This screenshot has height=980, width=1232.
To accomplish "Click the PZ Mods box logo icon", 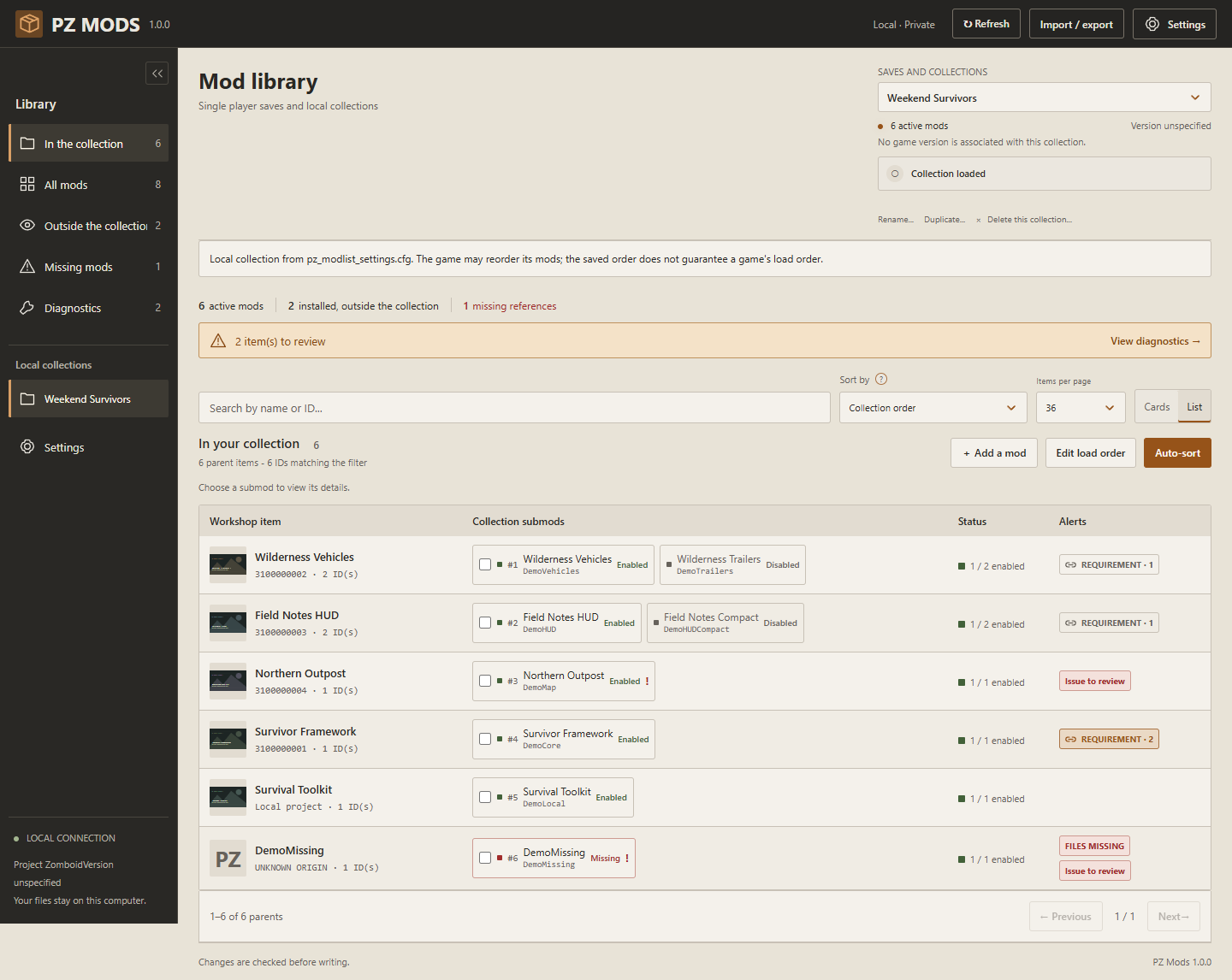I will (x=29, y=24).
